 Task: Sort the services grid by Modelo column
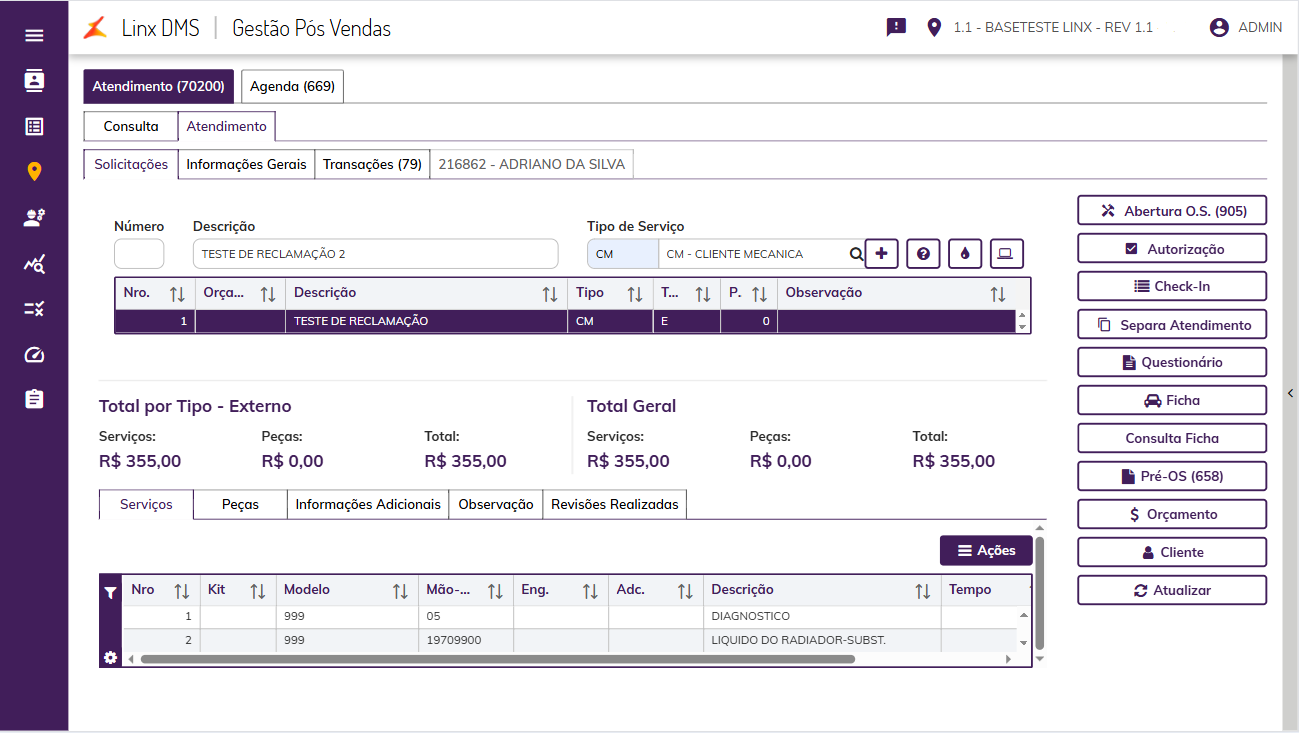coord(400,591)
